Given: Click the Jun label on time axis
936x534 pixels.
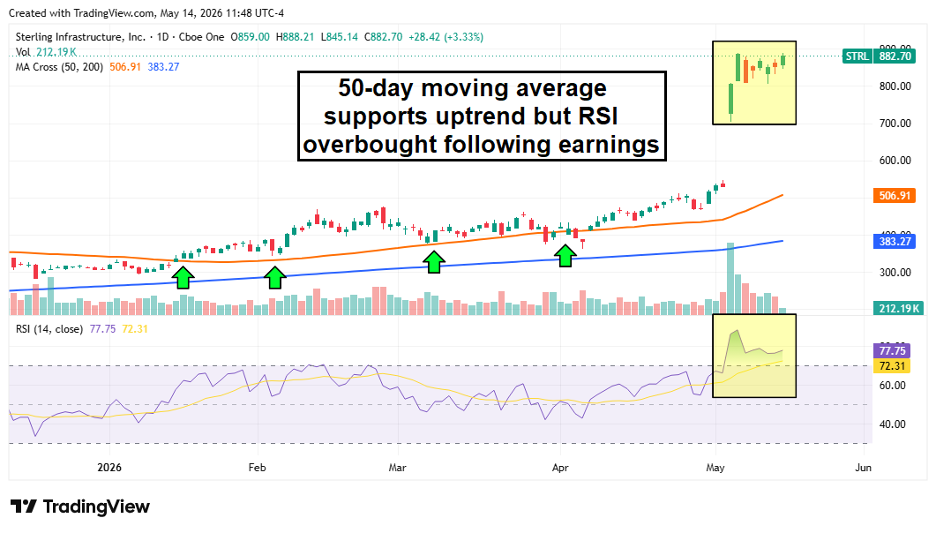Looking at the screenshot, I should [x=863, y=467].
